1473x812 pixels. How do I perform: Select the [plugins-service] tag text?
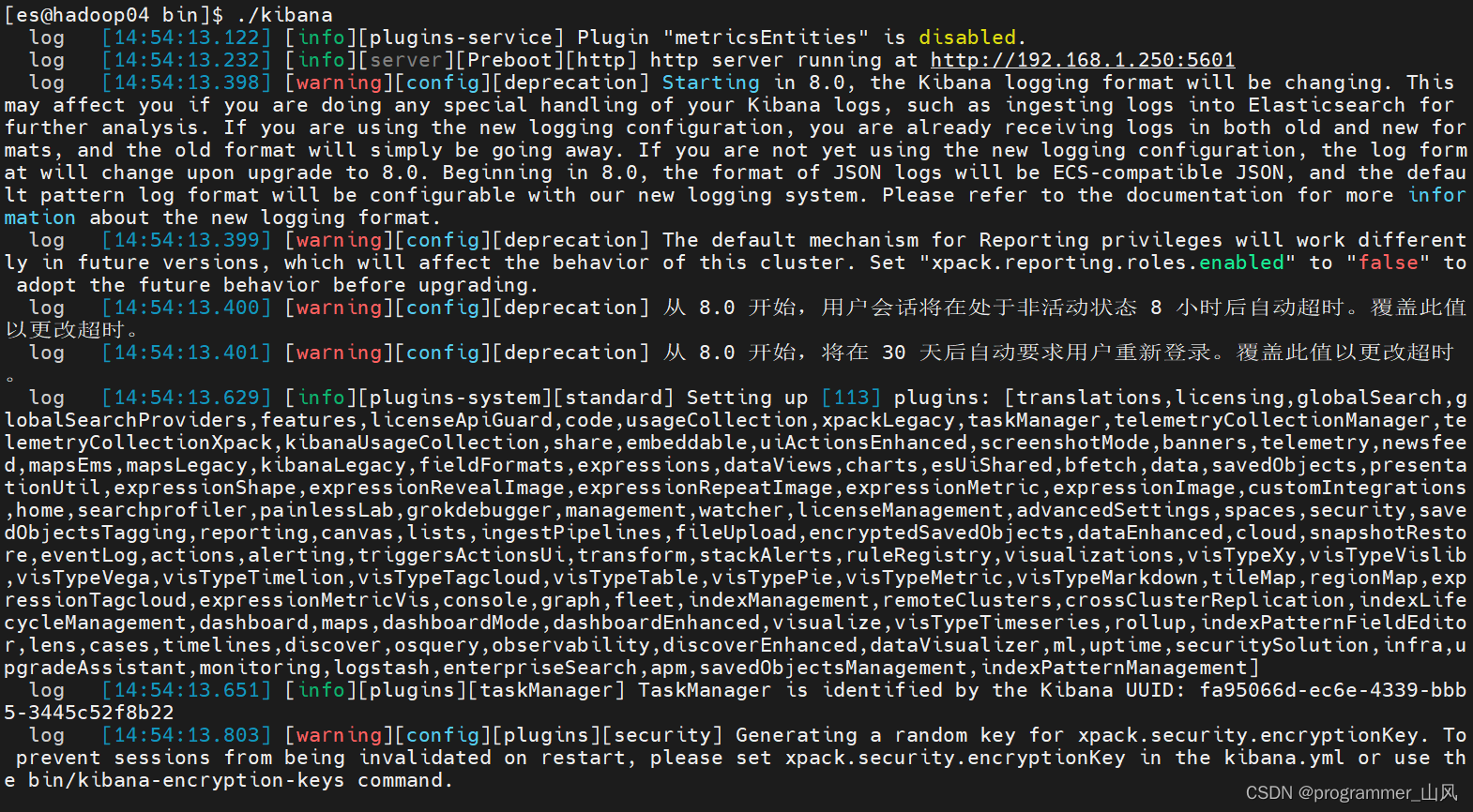pyautogui.click(x=462, y=38)
